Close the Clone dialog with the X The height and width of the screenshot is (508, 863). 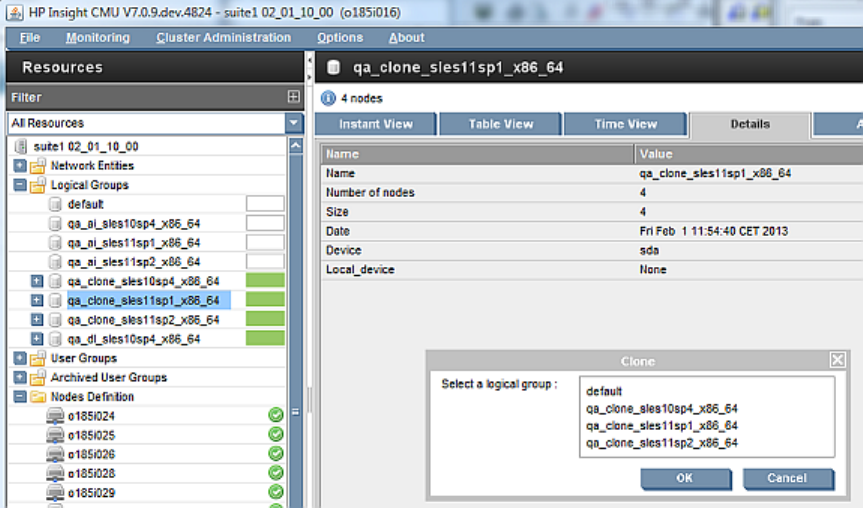click(837, 360)
